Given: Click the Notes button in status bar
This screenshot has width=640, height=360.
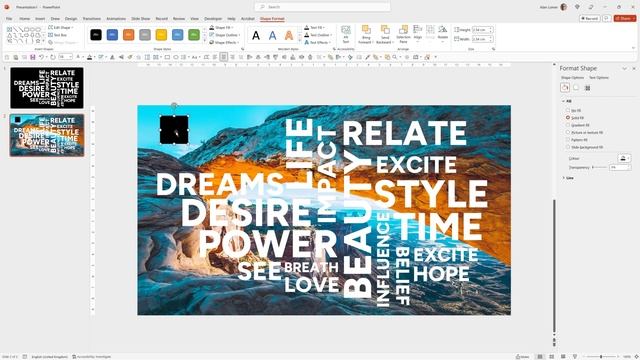Looking at the screenshot, I should [x=523, y=356].
